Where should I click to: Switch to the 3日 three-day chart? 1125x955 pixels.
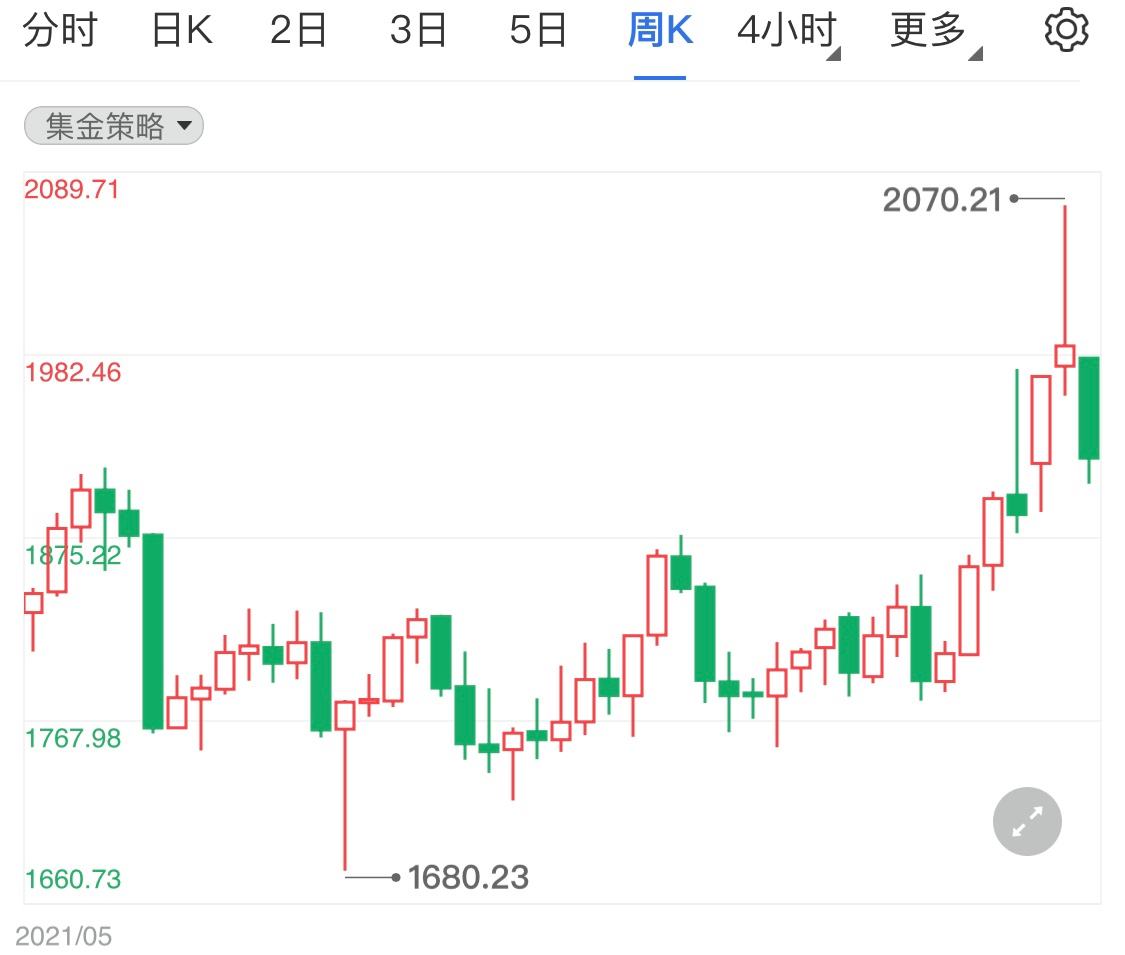click(420, 29)
